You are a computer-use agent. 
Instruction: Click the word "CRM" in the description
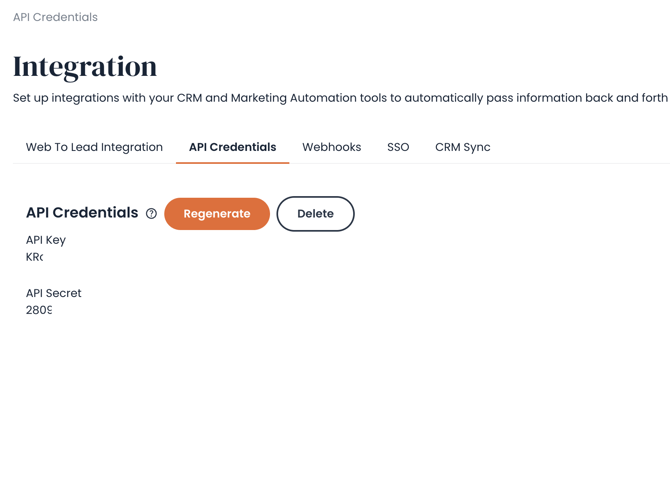[x=189, y=98]
